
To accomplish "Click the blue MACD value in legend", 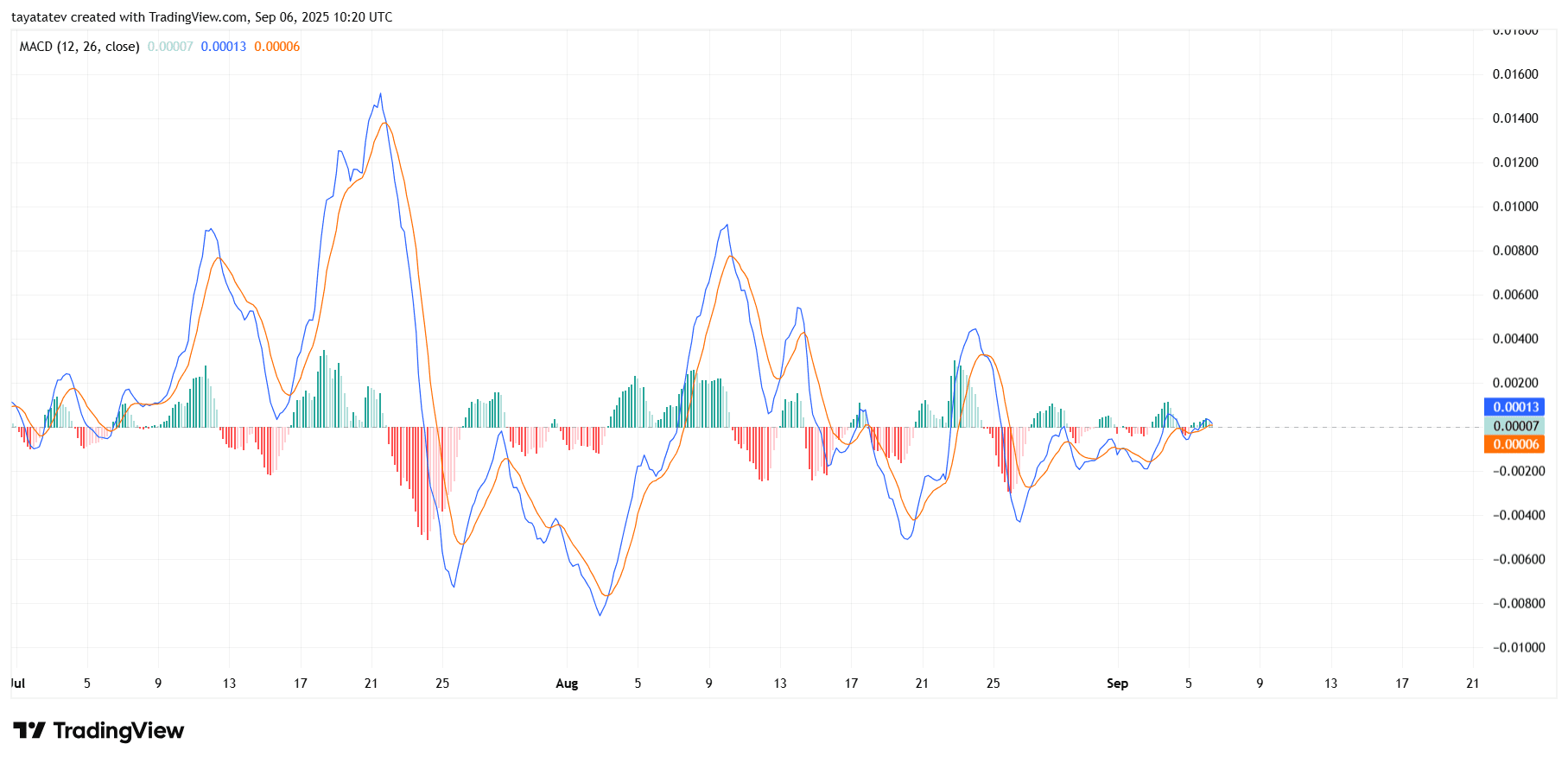I will (223, 47).
